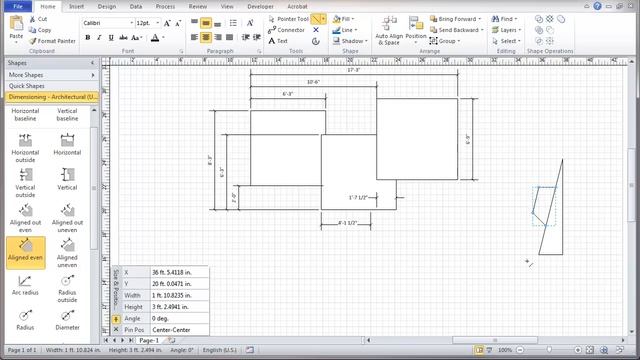640x360 pixels.
Task: Click the Paste icon
Action: pos(16,24)
